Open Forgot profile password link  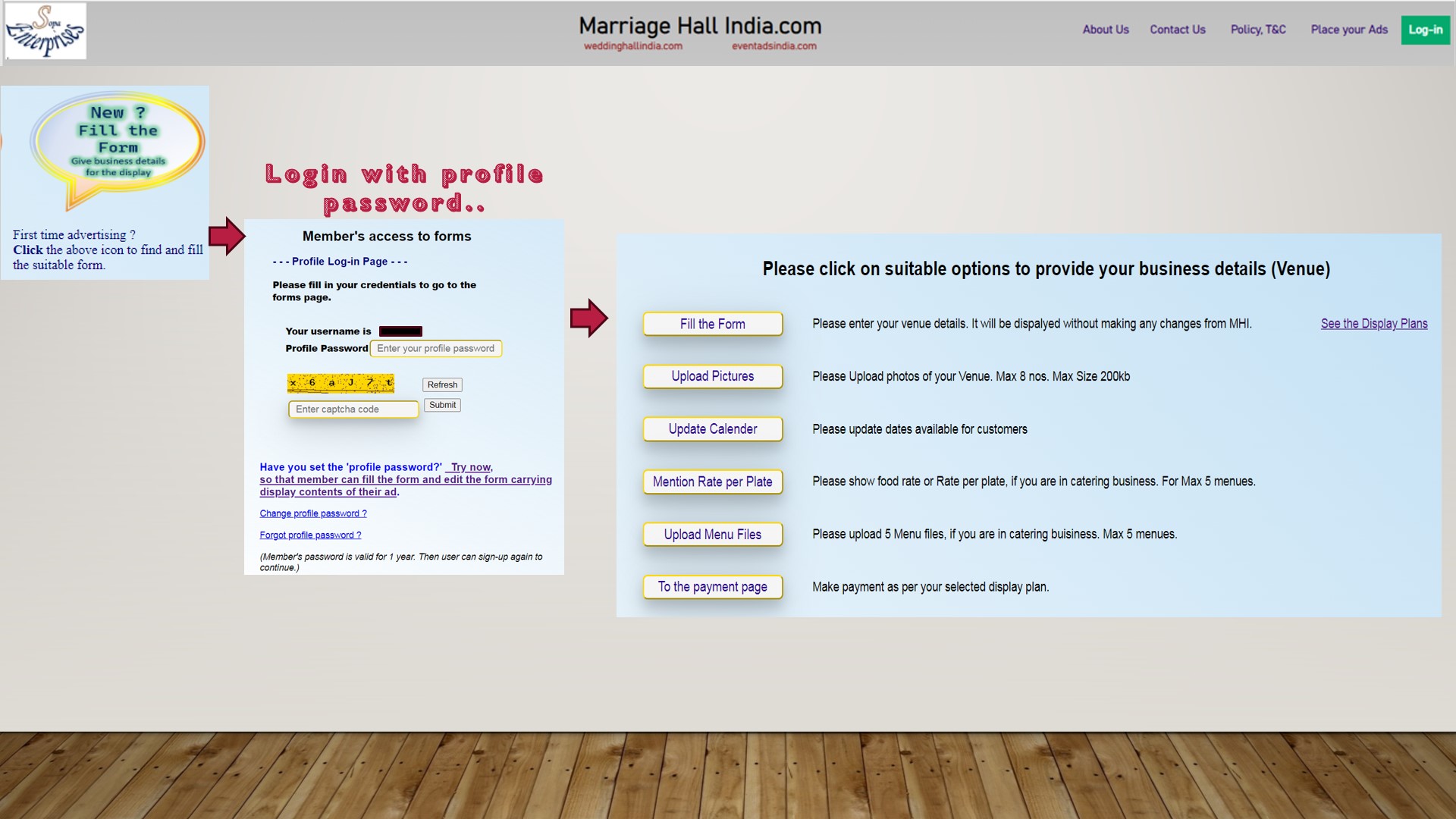pos(310,535)
